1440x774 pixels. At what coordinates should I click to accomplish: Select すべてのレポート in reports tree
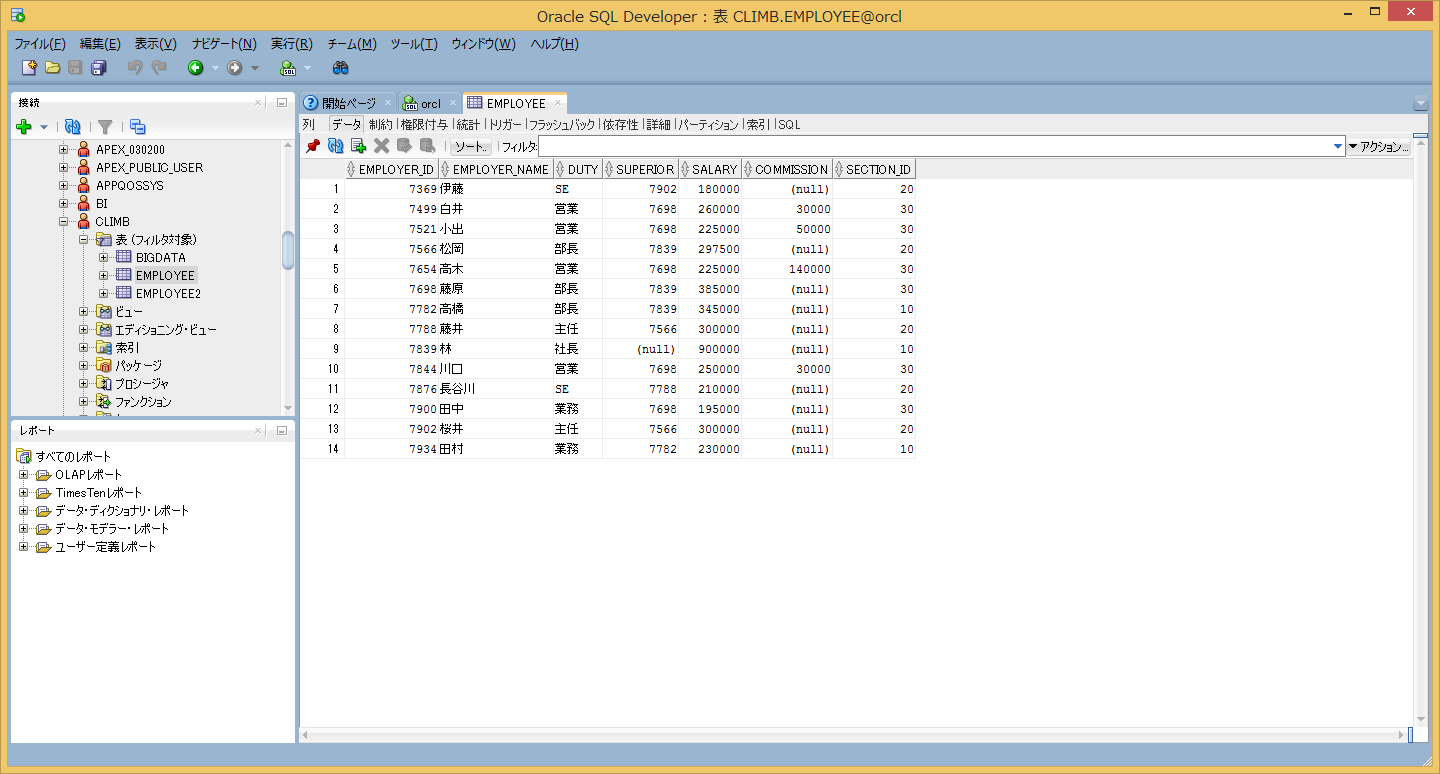coord(73,456)
